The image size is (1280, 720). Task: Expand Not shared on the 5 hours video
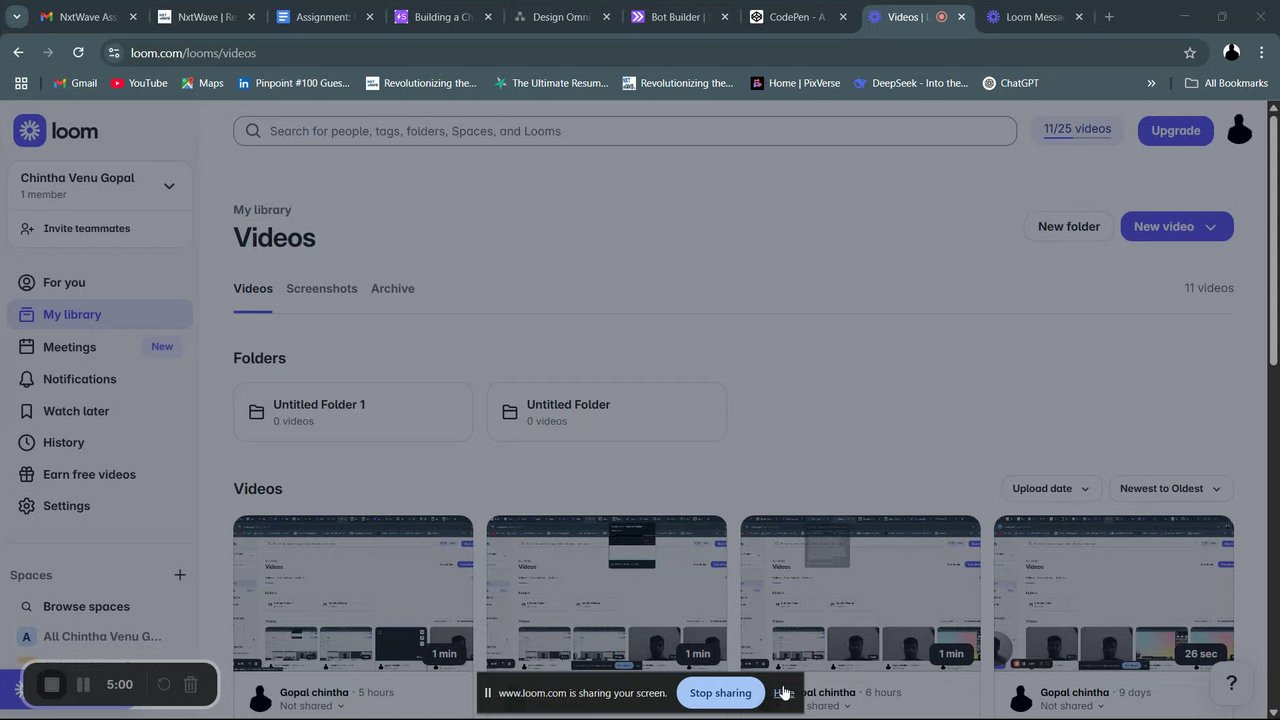point(312,706)
